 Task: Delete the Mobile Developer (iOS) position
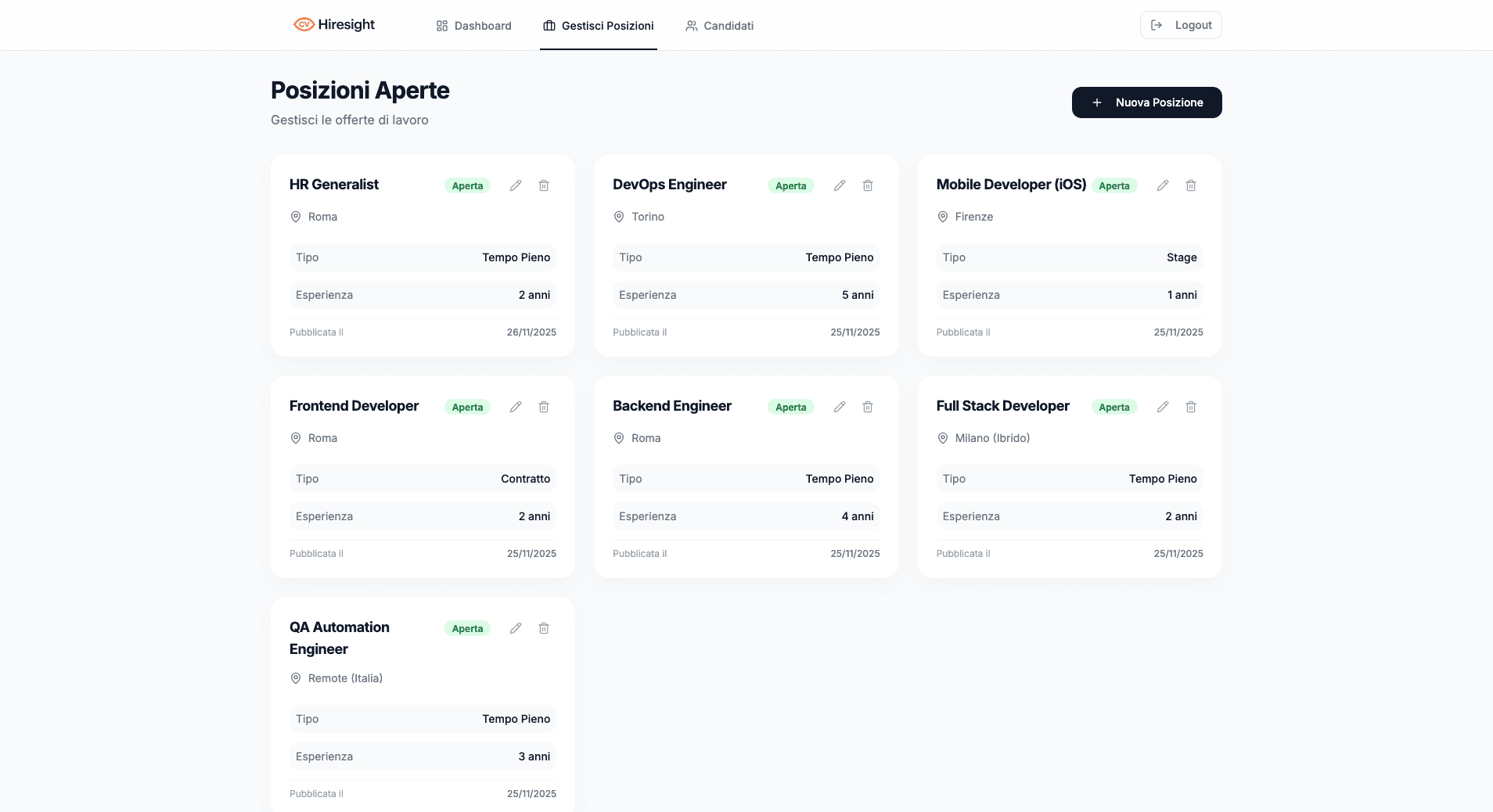click(1191, 185)
